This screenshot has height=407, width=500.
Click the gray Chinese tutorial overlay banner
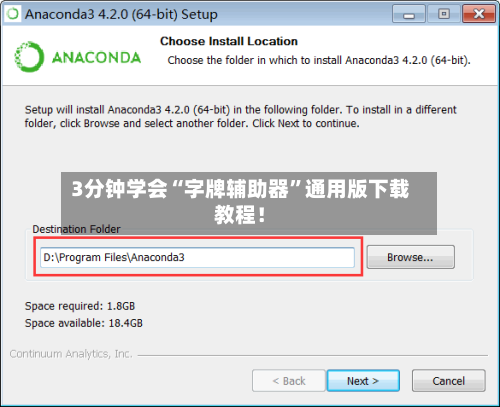(249, 203)
